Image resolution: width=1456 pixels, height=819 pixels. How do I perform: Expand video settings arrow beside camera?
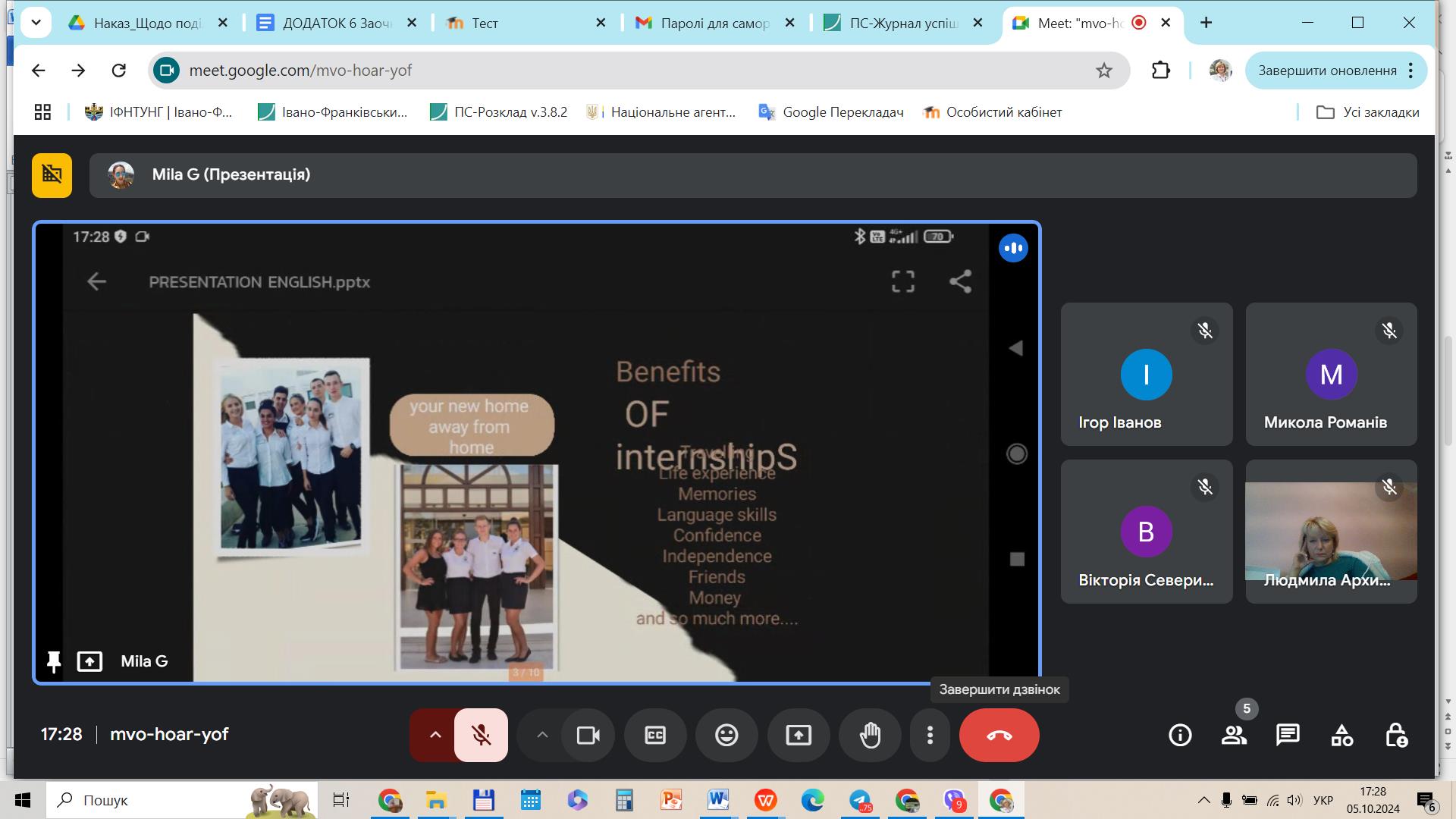(x=542, y=735)
